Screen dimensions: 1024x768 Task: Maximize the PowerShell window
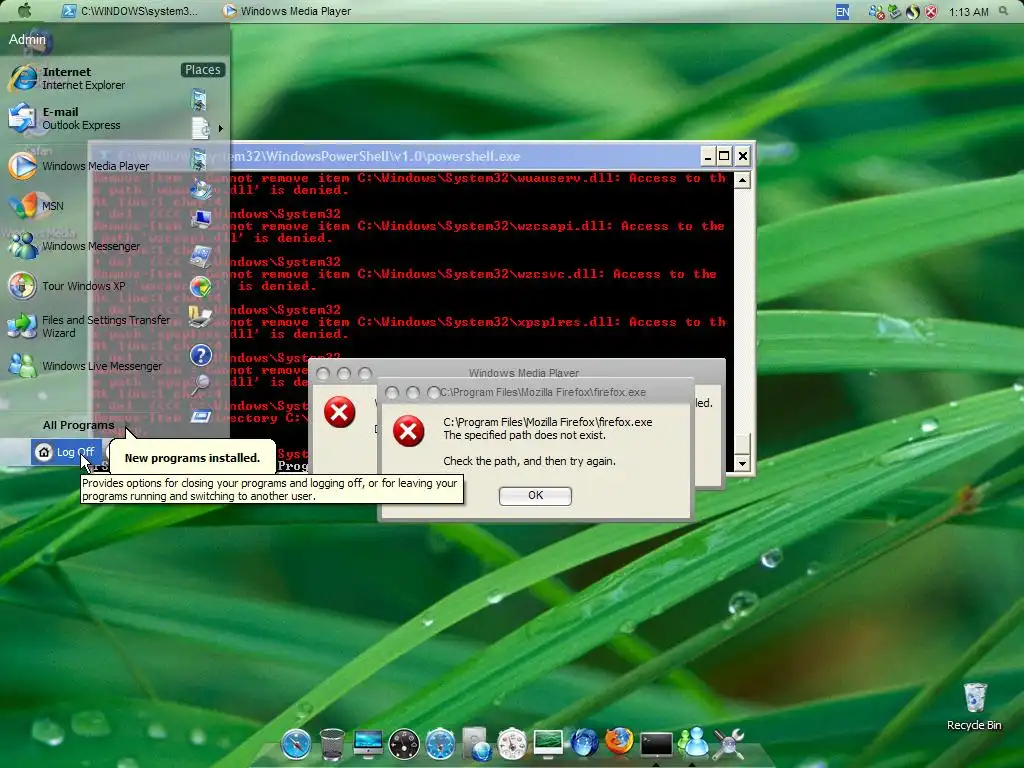pyautogui.click(x=724, y=156)
